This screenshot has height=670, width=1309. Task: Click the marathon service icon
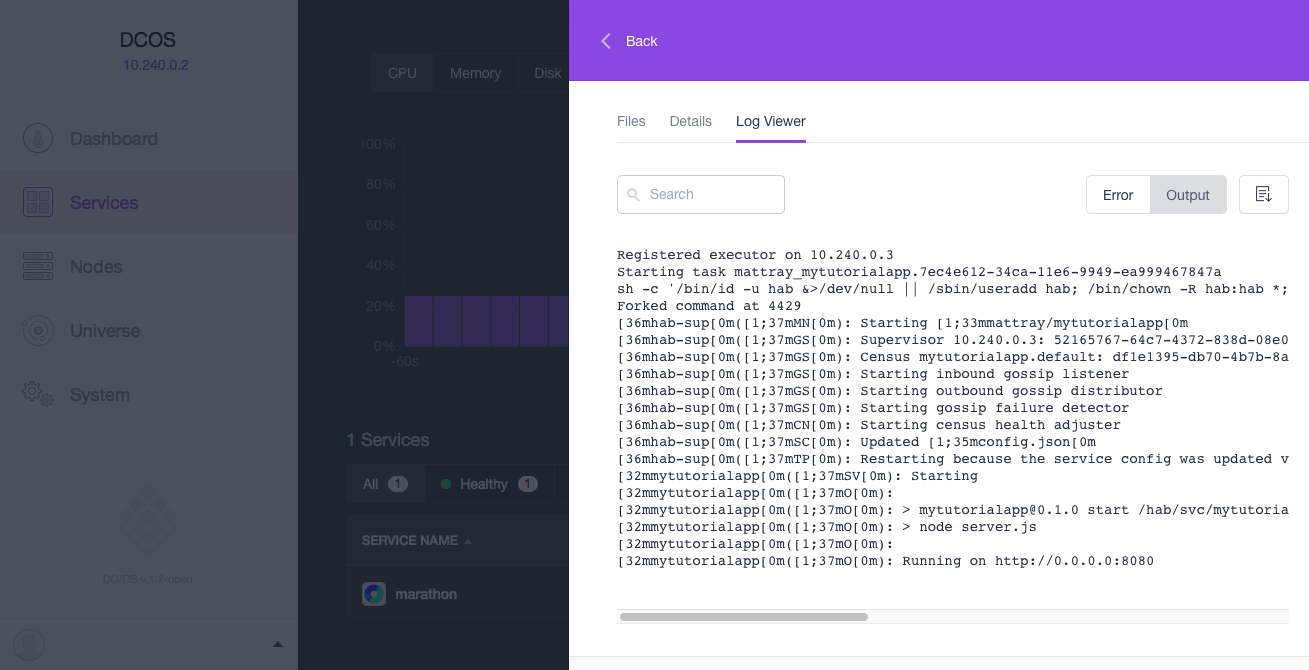click(x=374, y=593)
